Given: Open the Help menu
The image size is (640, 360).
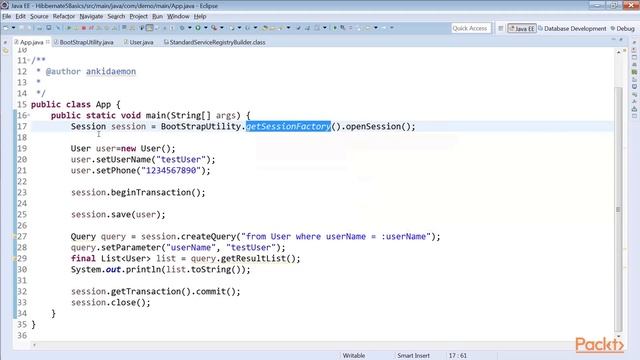Looking at the screenshot, I should (200, 16).
